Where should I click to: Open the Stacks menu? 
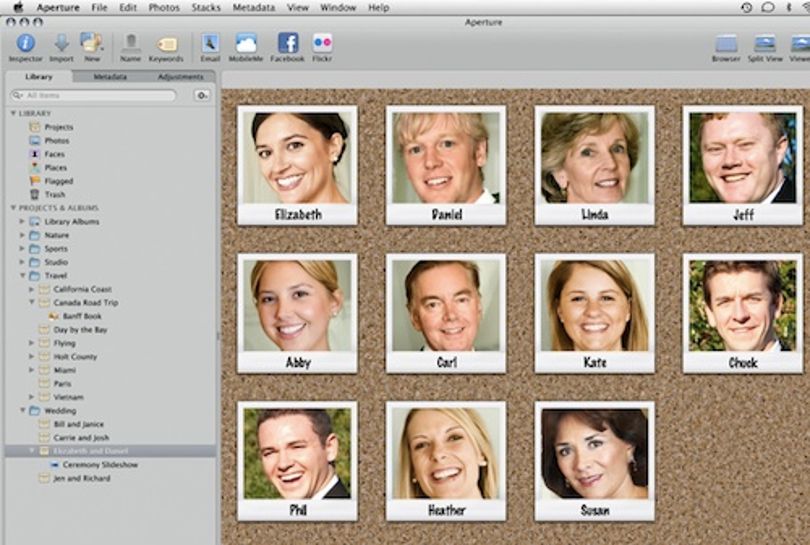coord(206,8)
